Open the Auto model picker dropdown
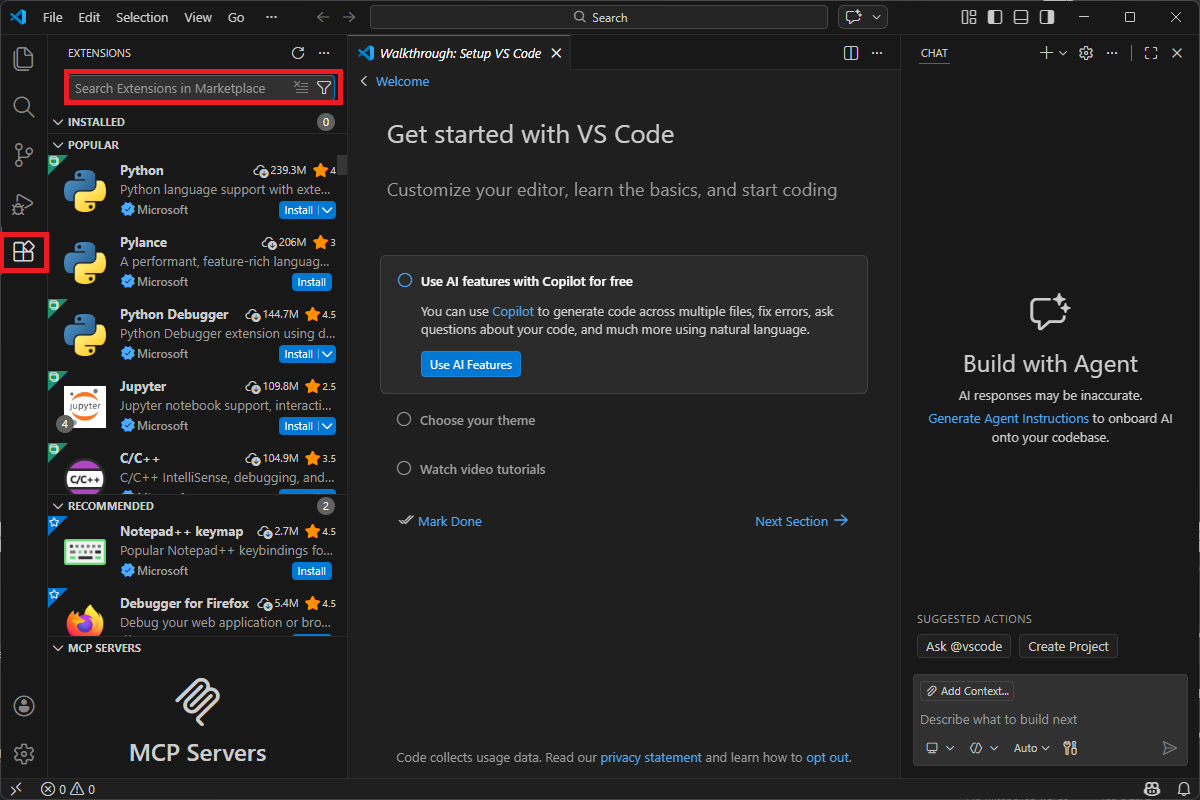 1032,748
